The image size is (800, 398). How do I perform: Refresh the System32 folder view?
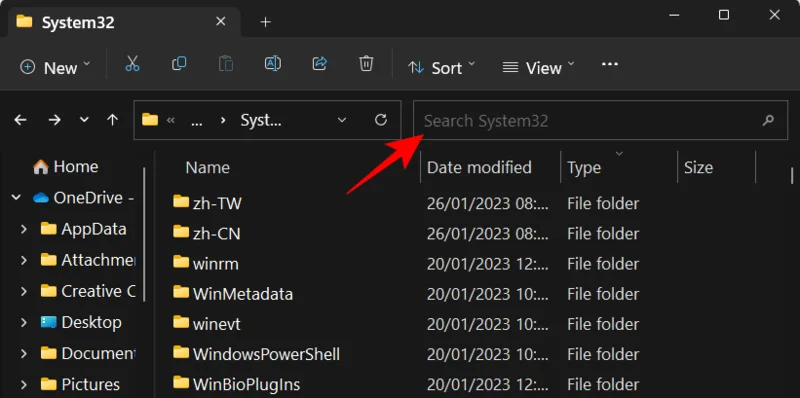click(381, 120)
